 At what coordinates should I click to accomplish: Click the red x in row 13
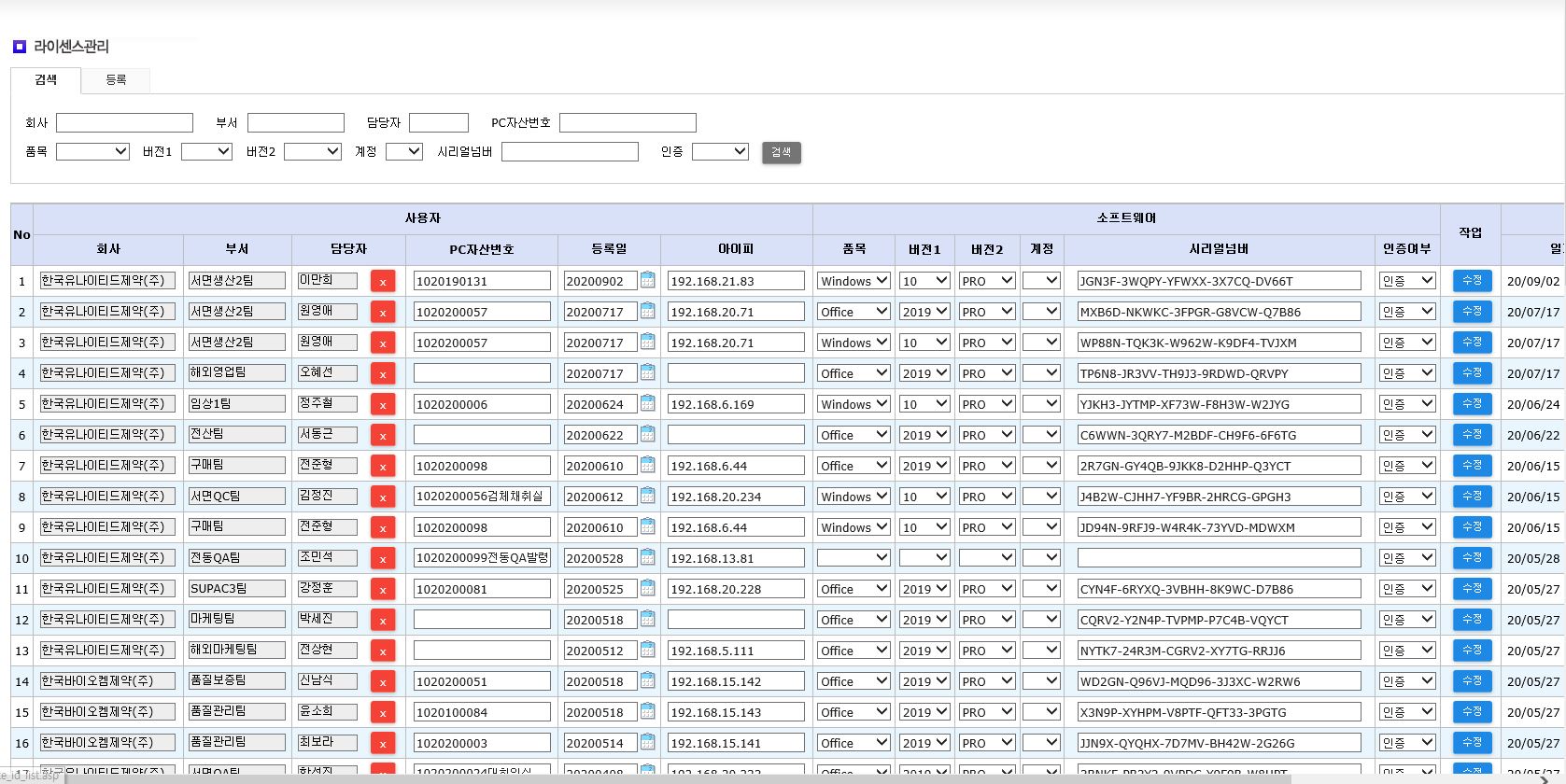pyautogui.click(x=383, y=651)
